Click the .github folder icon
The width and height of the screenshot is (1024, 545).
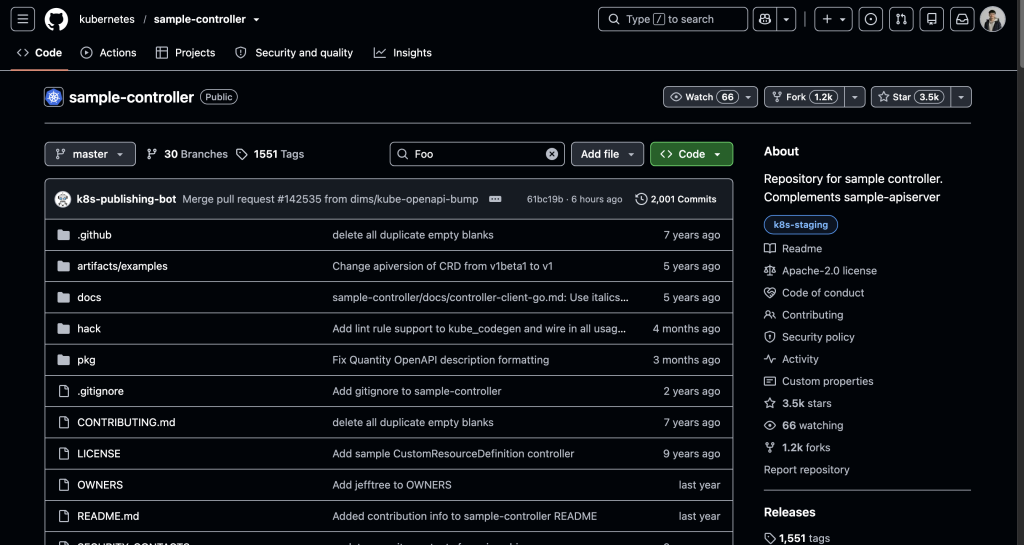click(x=63, y=235)
